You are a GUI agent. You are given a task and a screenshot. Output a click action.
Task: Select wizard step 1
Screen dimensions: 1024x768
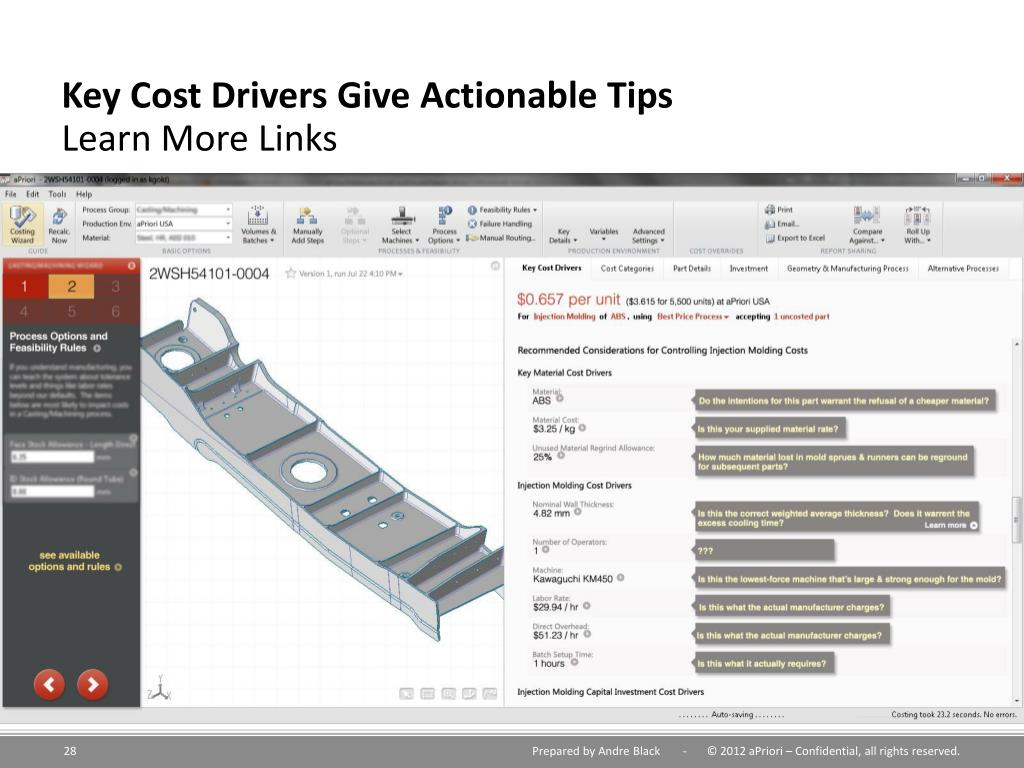pyautogui.click(x=24, y=286)
